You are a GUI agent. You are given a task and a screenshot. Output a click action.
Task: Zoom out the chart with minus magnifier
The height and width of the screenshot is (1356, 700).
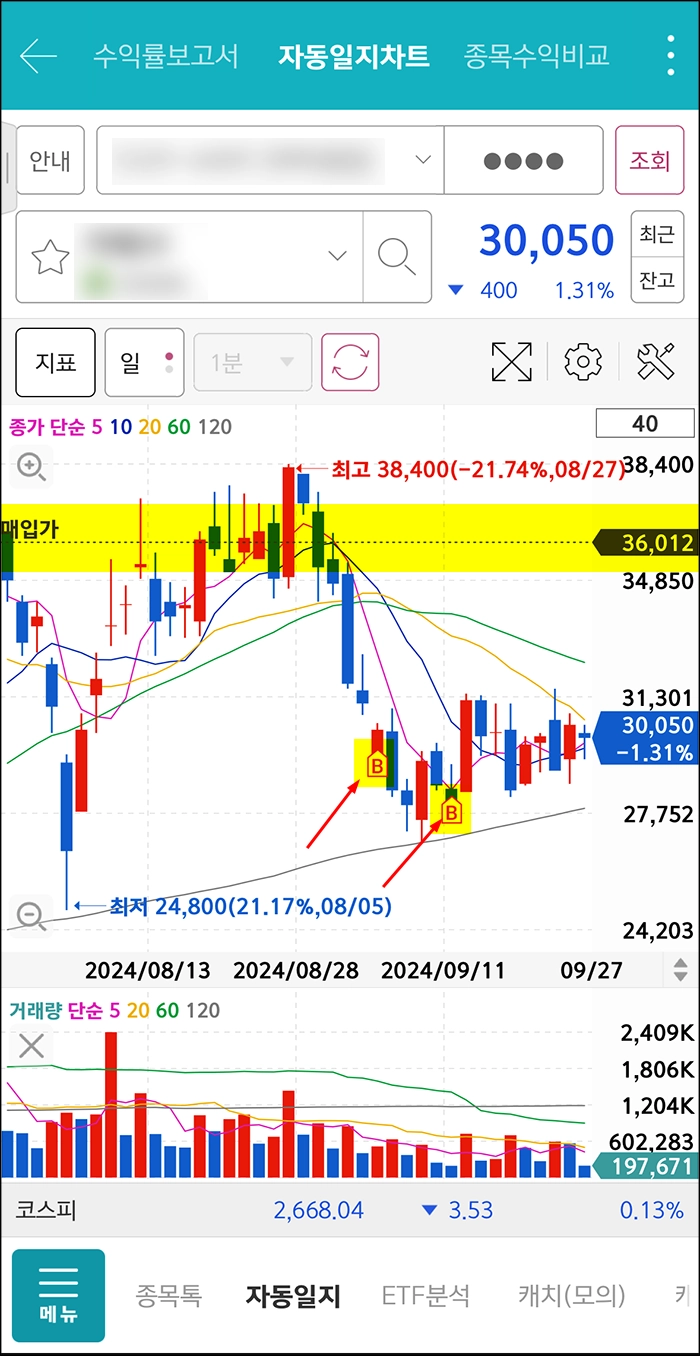tap(32, 914)
